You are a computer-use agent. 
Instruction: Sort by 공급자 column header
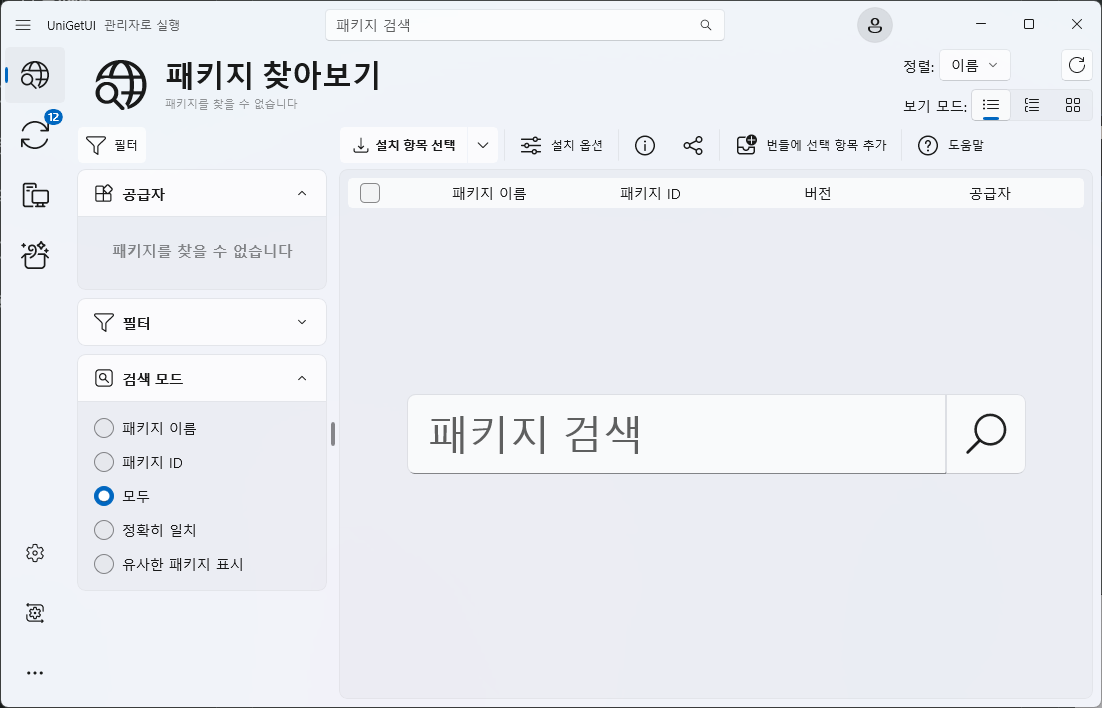(990, 193)
